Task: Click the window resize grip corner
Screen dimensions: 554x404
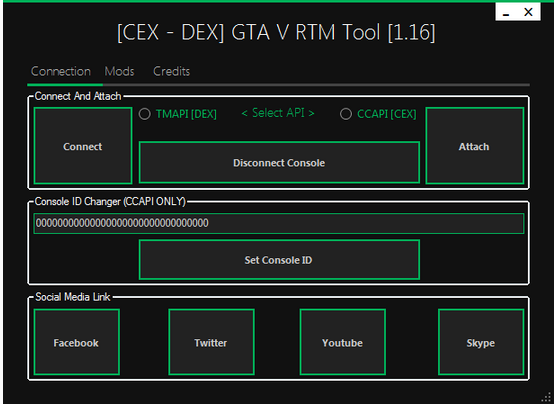Action: pyautogui.click(x=547, y=397)
